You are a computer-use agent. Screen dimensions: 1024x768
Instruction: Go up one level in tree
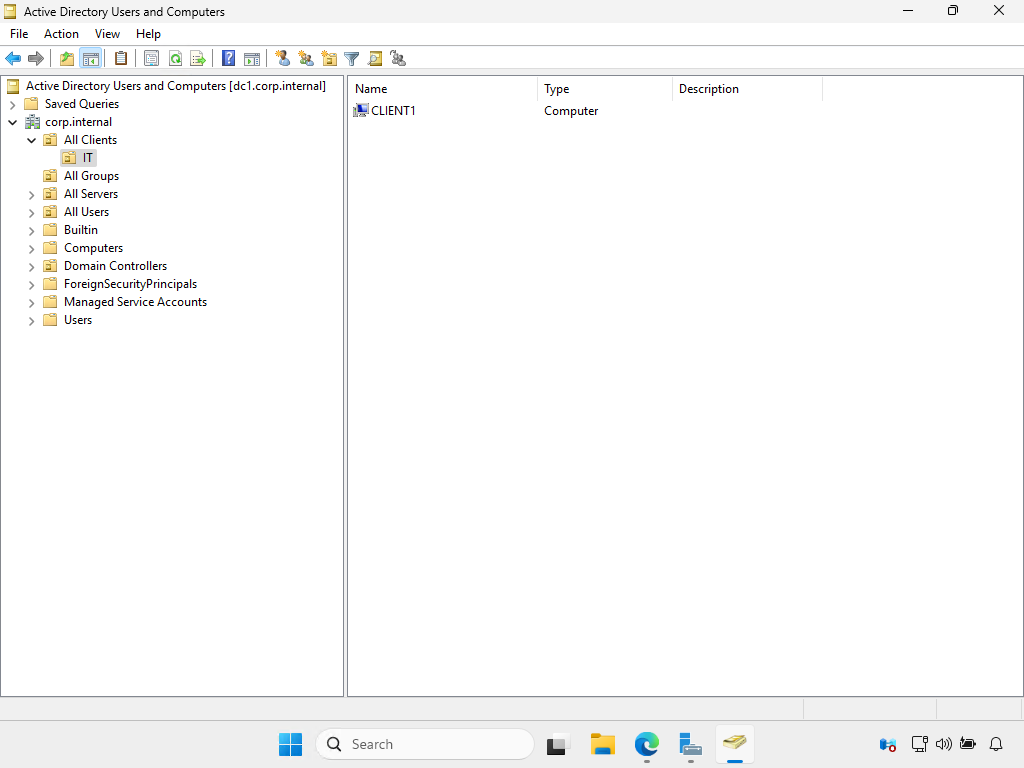pyautogui.click(x=67, y=59)
